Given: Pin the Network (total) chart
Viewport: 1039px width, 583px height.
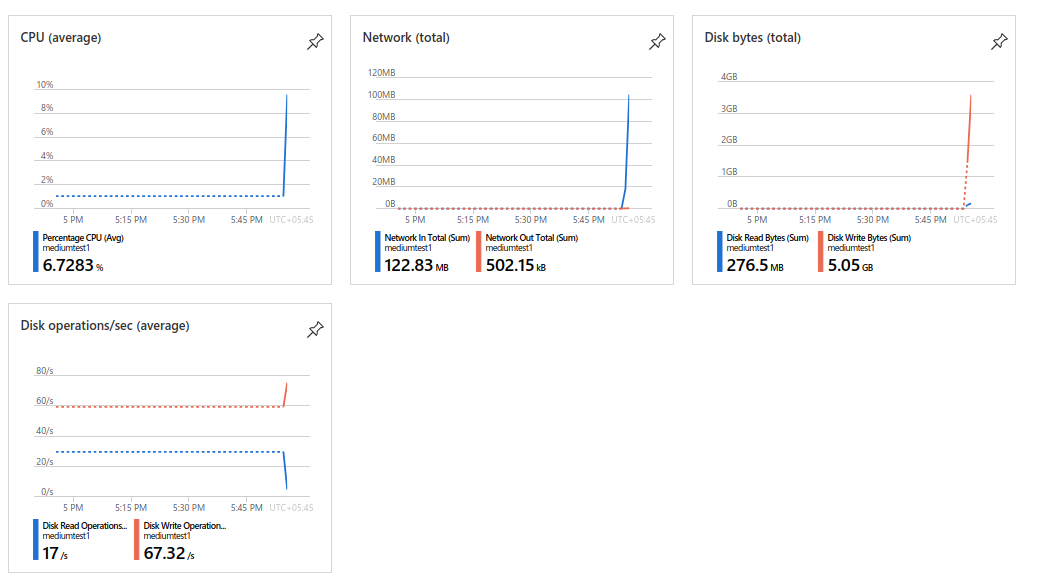Looking at the screenshot, I should click(657, 42).
